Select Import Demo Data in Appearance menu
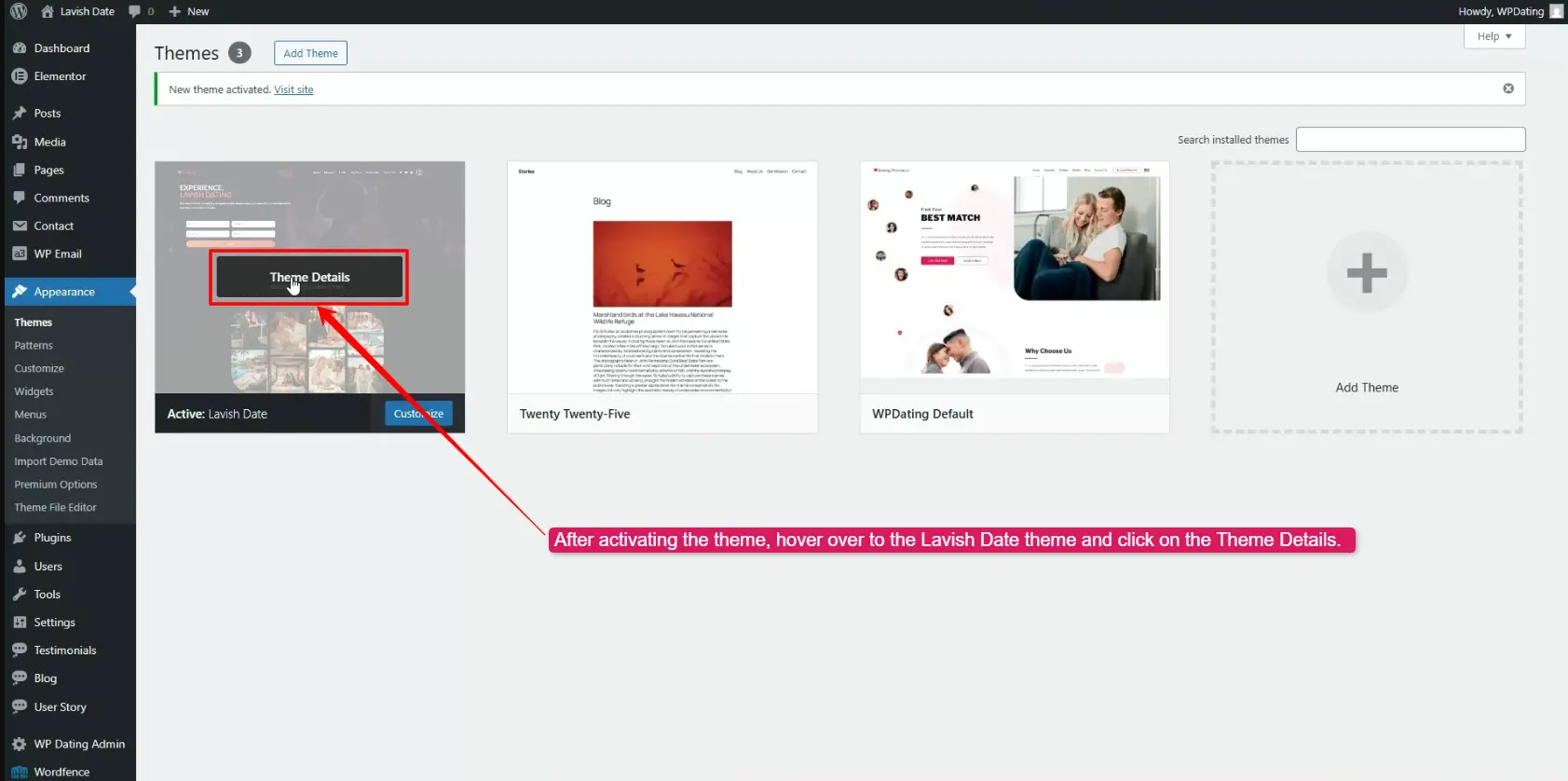 click(58, 461)
